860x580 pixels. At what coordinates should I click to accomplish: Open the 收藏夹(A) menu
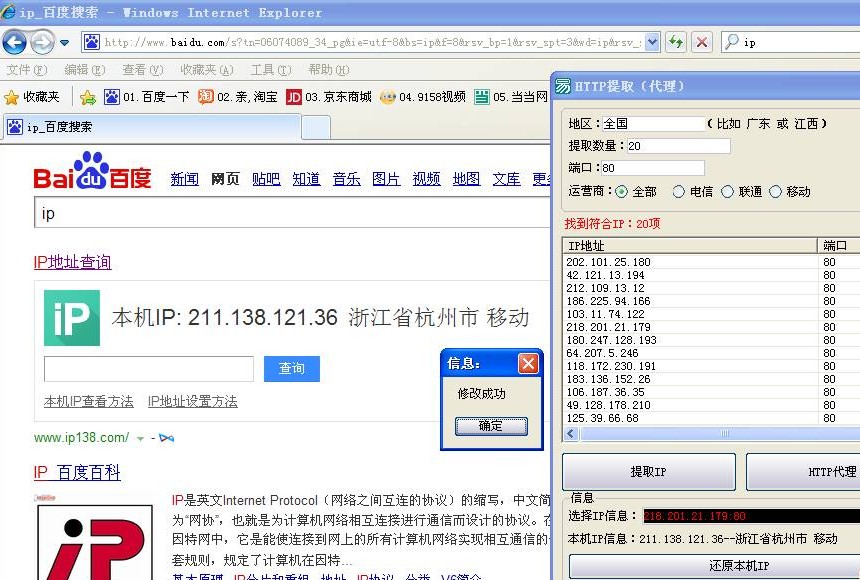pos(207,70)
